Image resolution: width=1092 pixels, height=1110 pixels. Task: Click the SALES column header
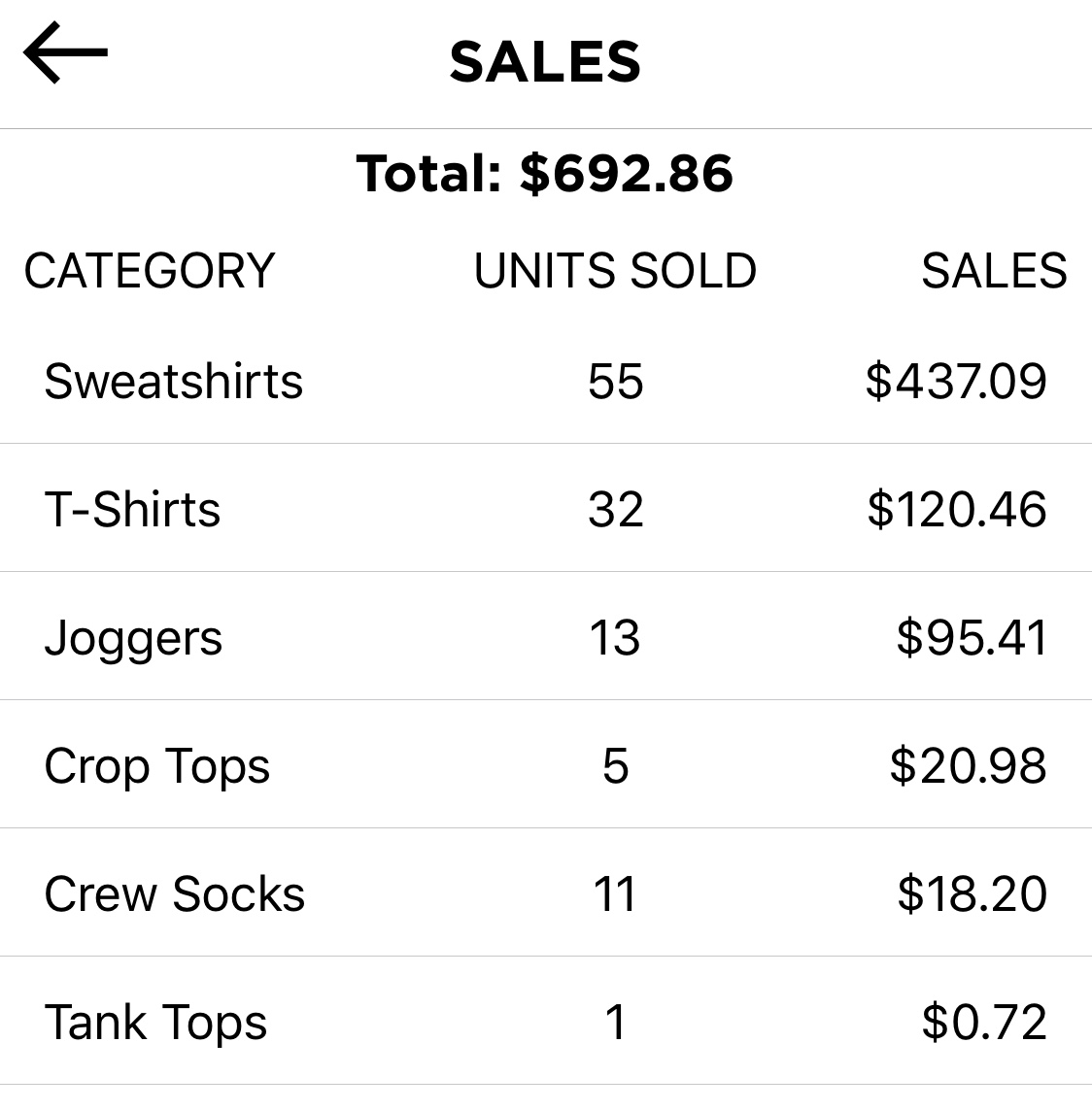[x=993, y=270]
